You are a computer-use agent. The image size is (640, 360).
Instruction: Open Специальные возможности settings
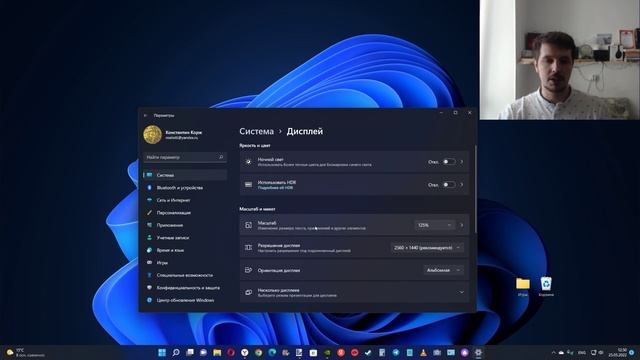coord(185,275)
